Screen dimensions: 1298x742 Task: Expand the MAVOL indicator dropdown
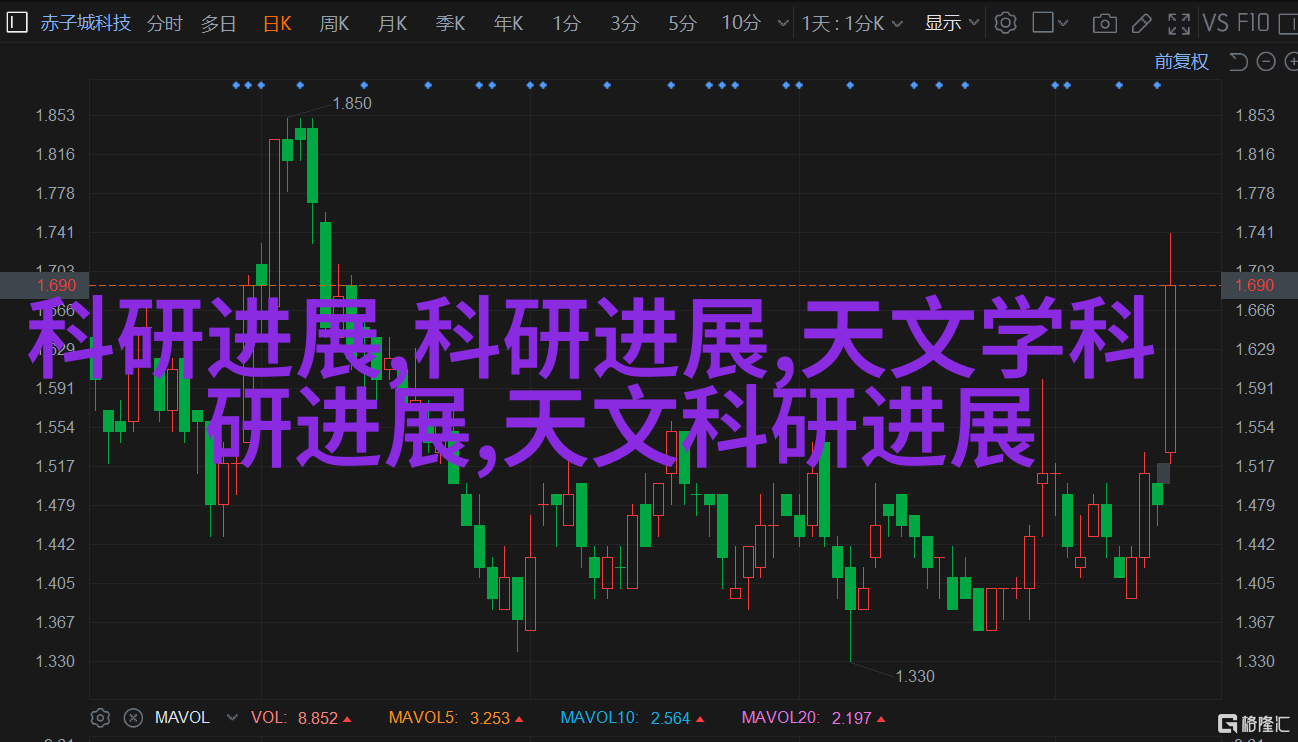pos(232,717)
